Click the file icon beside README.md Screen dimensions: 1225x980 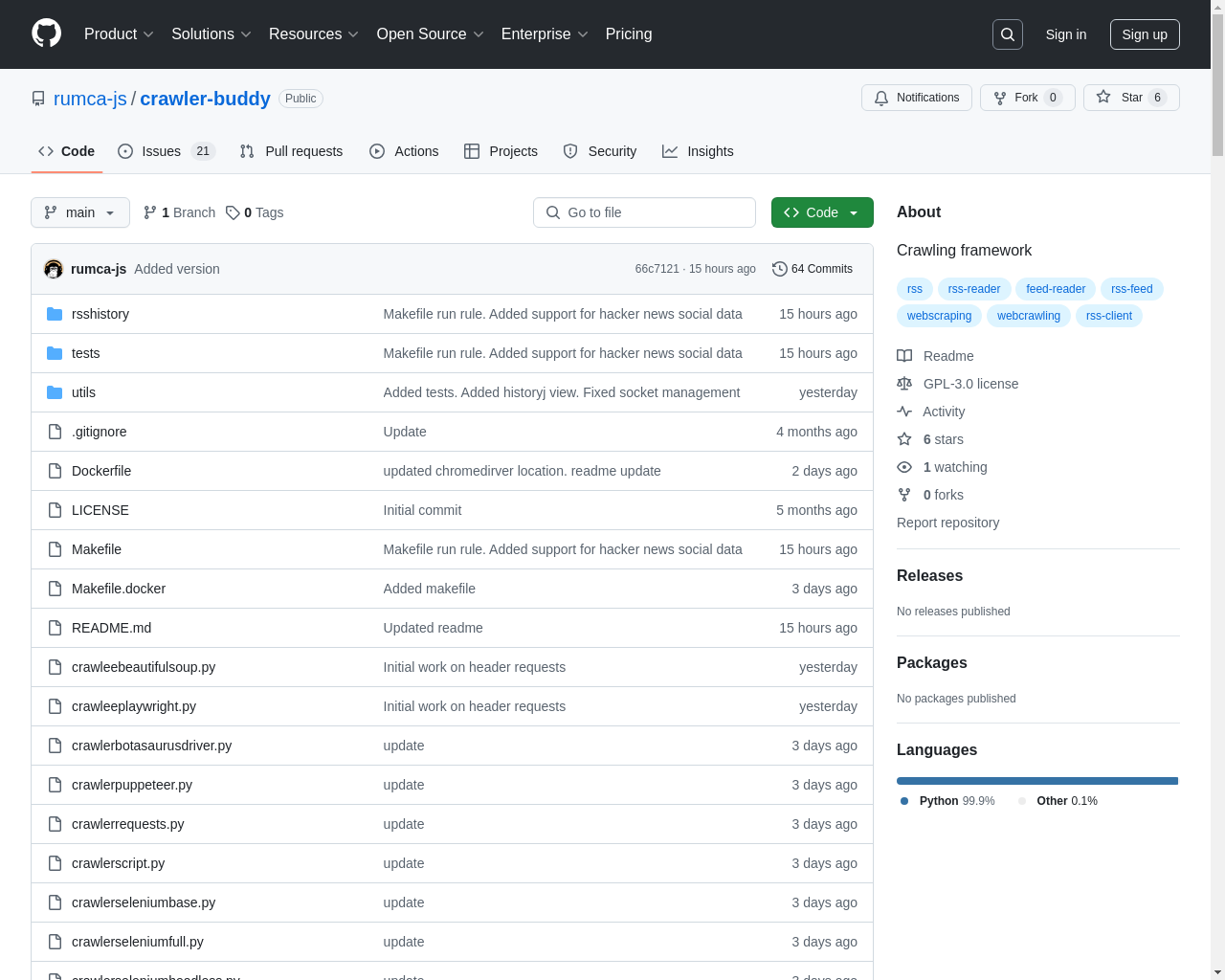click(55, 628)
